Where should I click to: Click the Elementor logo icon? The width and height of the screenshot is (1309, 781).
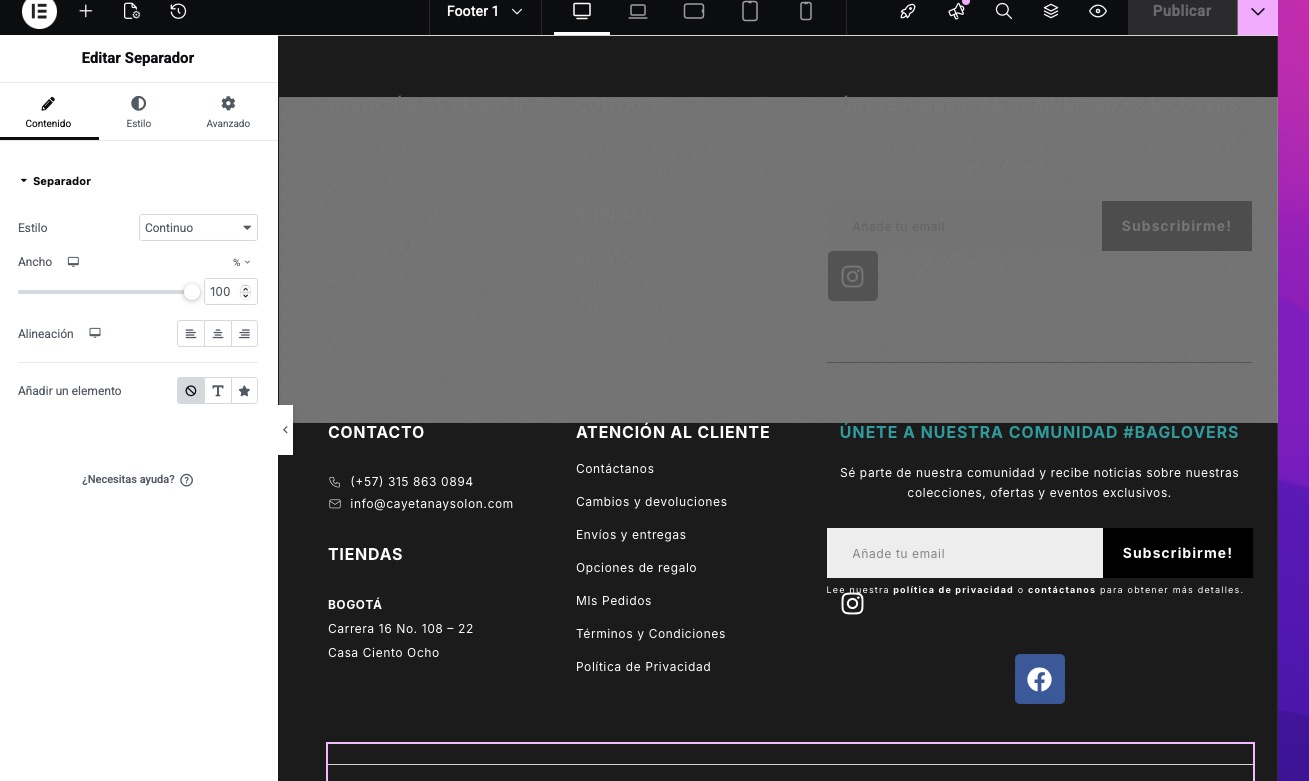point(40,12)
